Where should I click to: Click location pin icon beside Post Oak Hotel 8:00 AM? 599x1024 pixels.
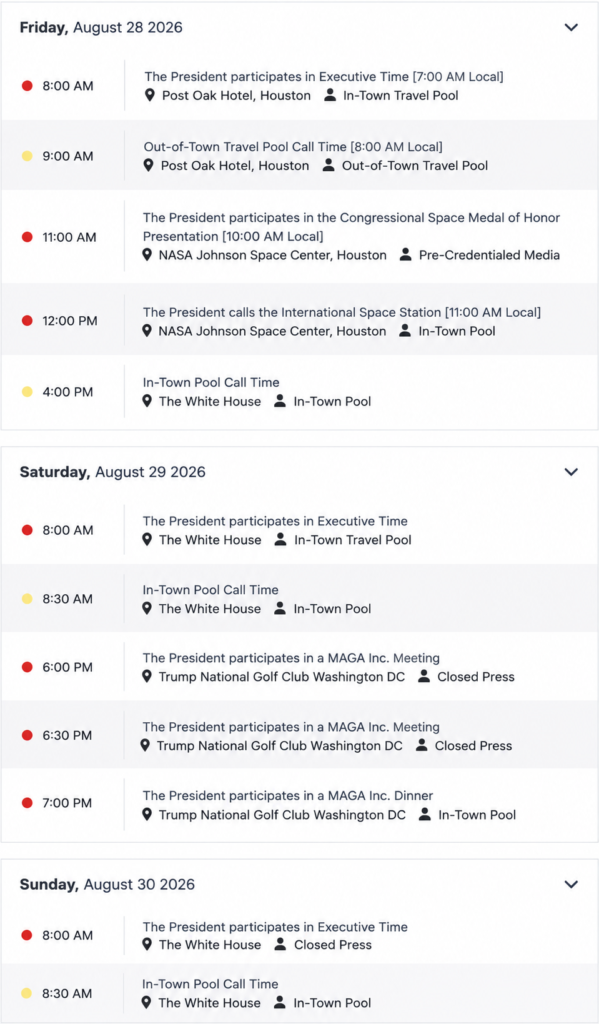[150, 95]
